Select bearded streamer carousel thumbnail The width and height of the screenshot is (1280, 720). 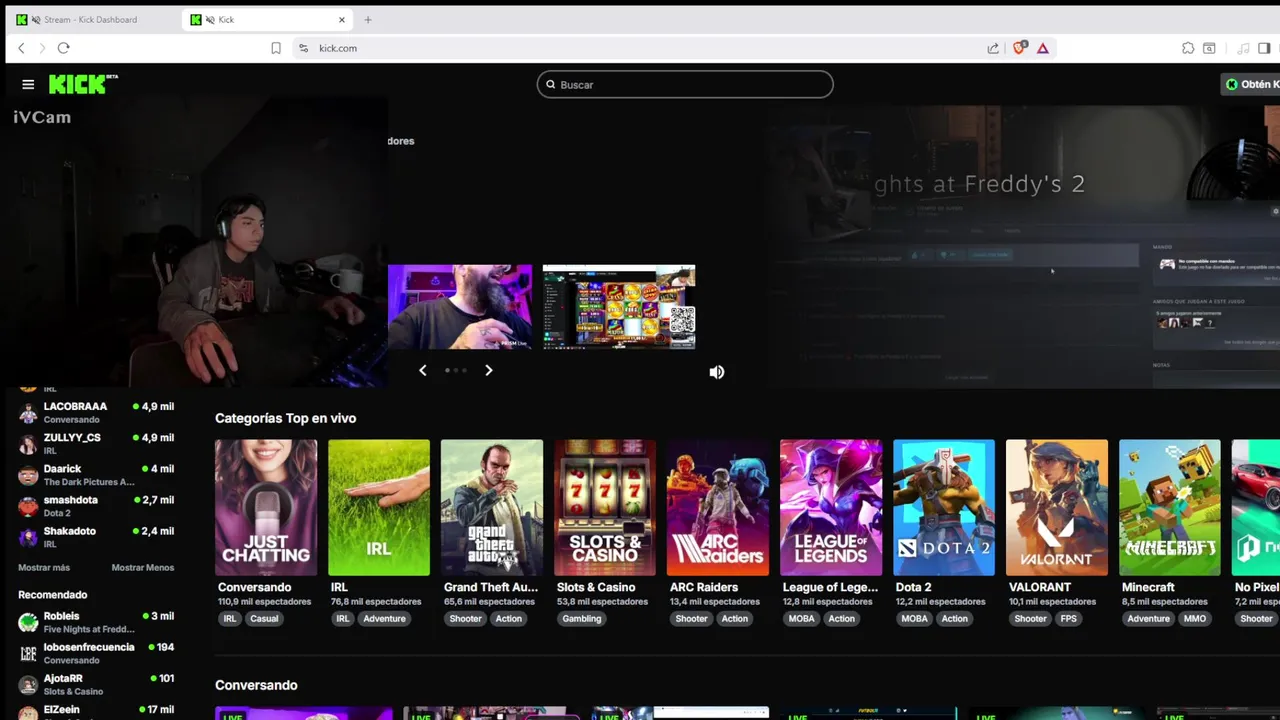click(460, 307)
